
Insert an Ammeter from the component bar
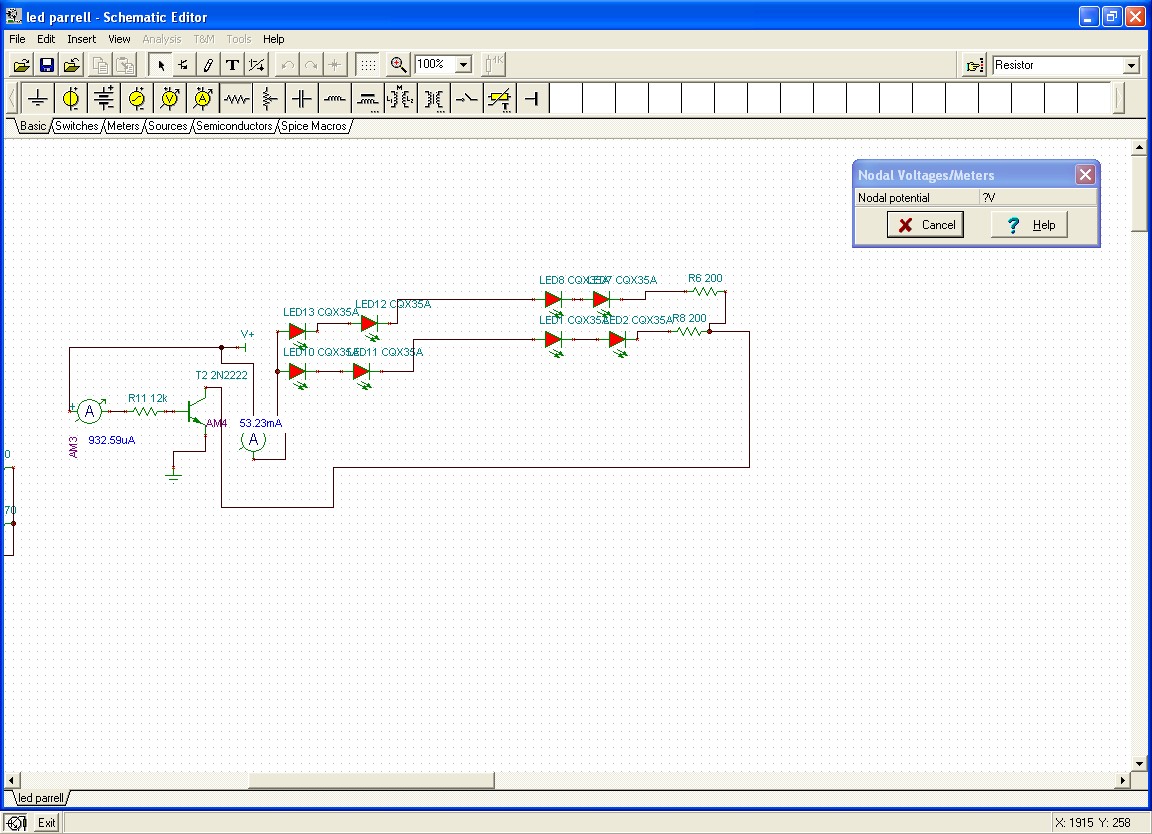click(x=203, y=98)
